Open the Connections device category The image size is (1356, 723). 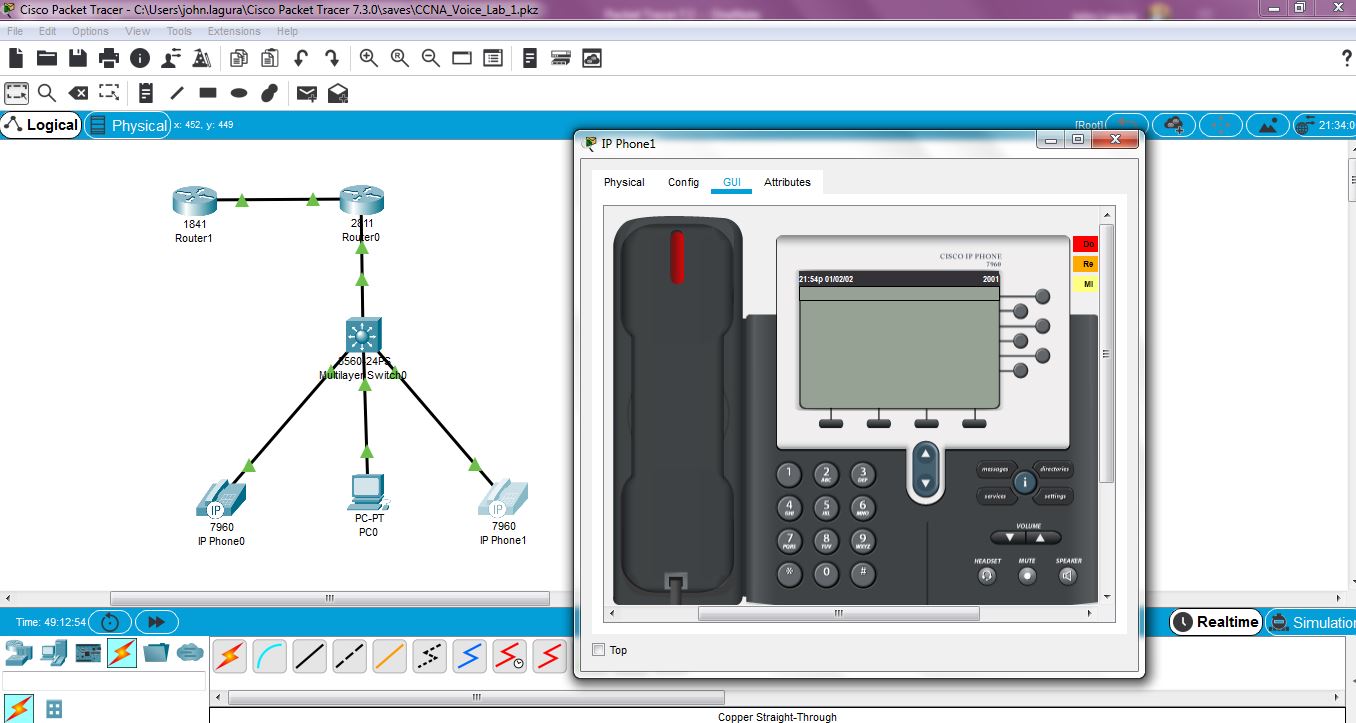[x=120, y=655]
